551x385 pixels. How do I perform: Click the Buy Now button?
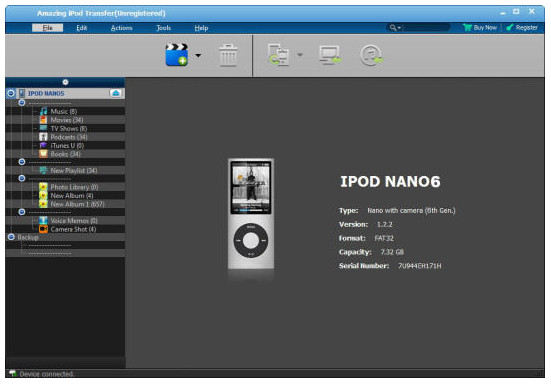click(x=480, y=27)
